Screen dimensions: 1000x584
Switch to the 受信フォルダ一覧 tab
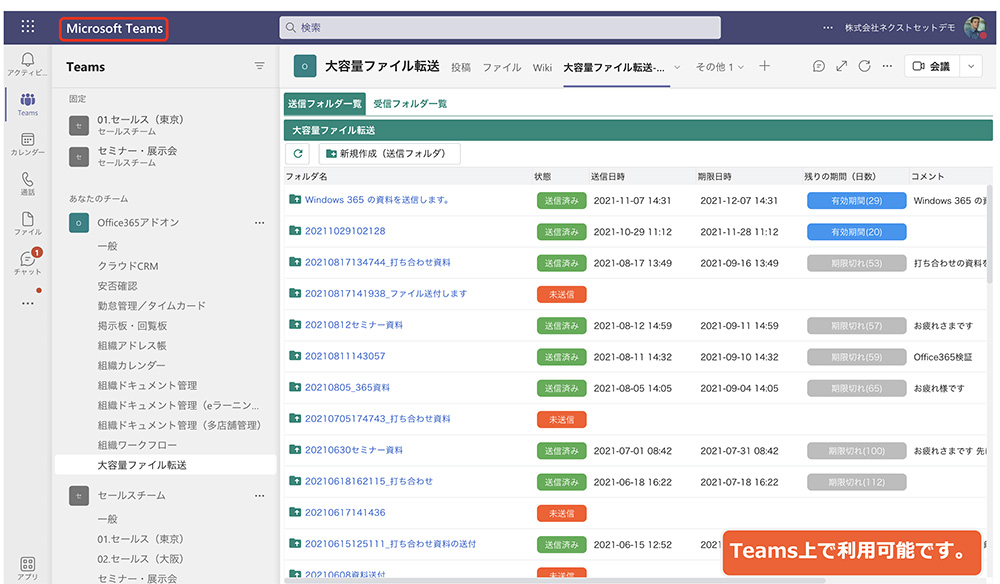click(x=410, y=103)
